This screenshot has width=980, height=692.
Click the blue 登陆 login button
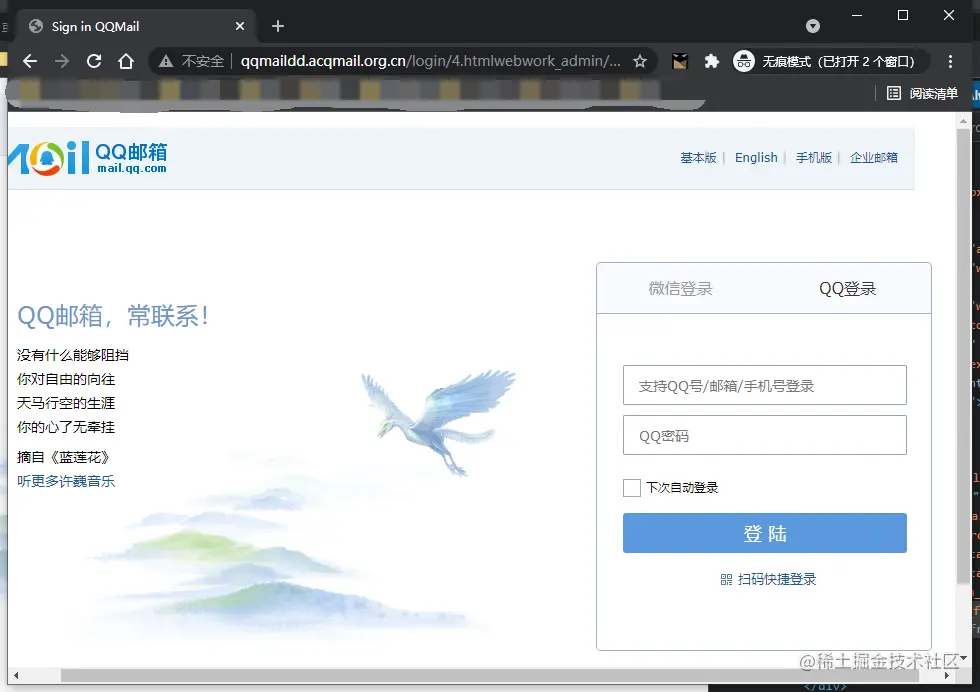[764, 533]
